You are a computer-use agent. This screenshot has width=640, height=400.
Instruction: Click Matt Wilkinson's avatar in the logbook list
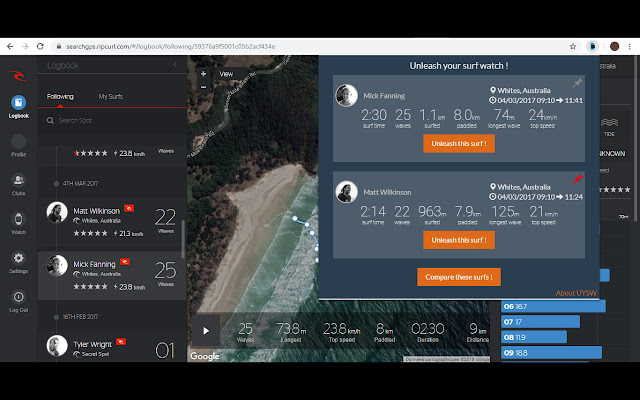pyautogui.click(x=57, y=212)
